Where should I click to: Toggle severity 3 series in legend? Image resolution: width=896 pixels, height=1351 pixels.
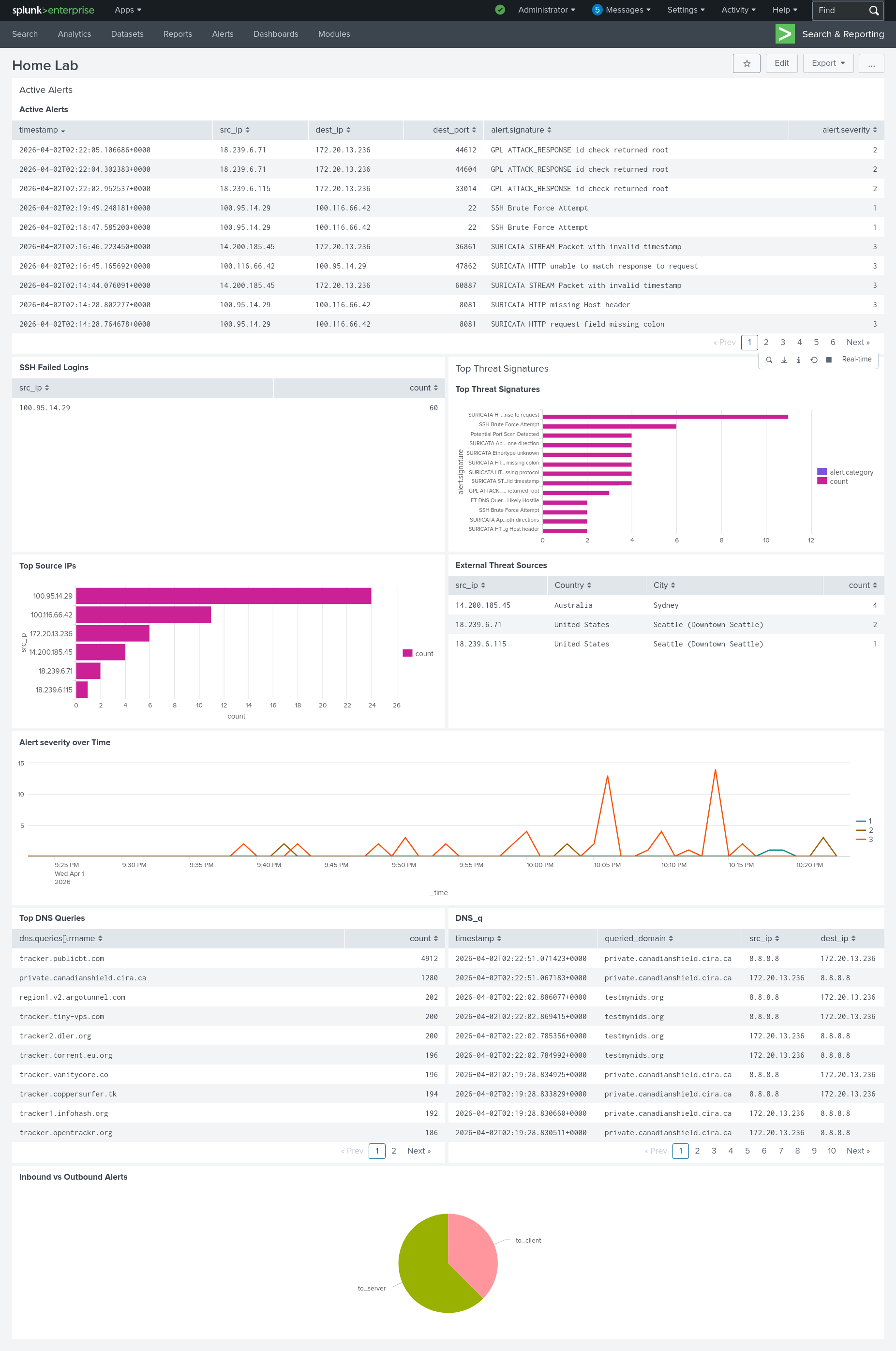(865, 839)
